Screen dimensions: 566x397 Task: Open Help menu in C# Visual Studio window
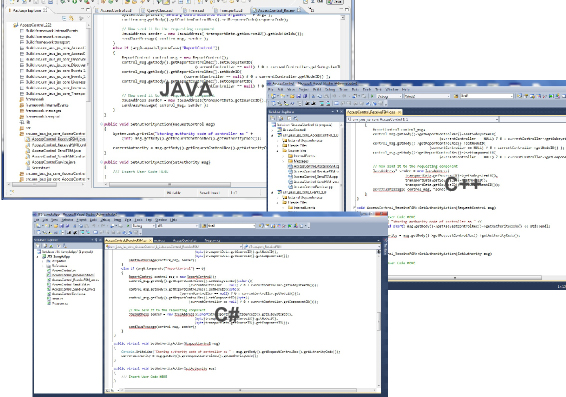pyautogui.click(x=173, y=220)
